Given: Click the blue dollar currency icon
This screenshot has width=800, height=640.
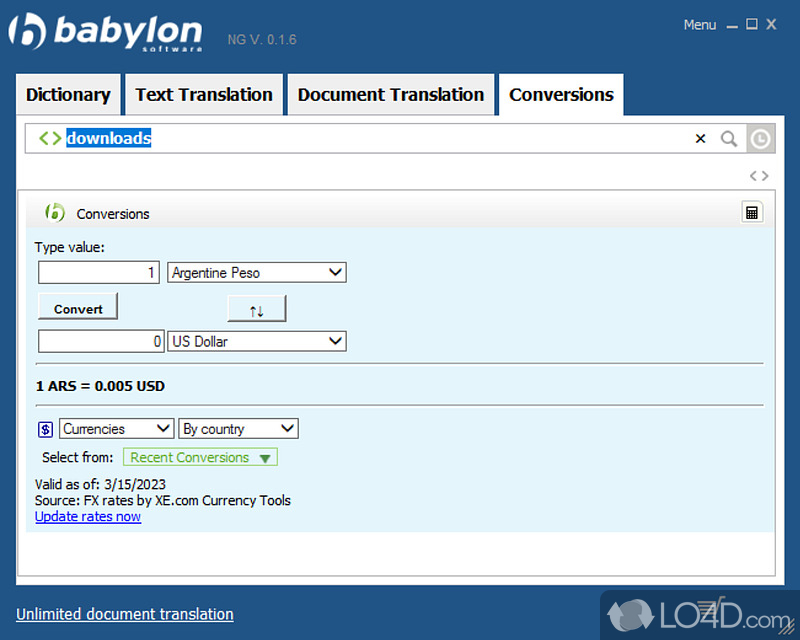Looking at the screenshot, I should tap(45, 429).
